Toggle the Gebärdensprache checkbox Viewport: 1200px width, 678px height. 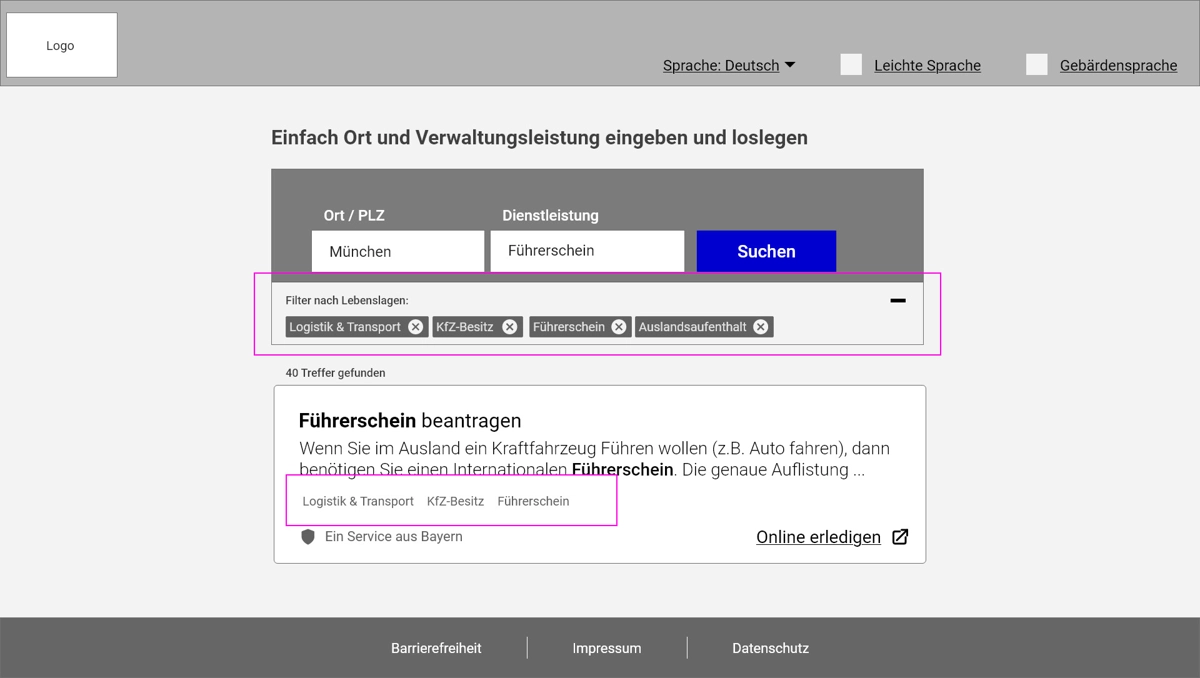click(1037, 65)
